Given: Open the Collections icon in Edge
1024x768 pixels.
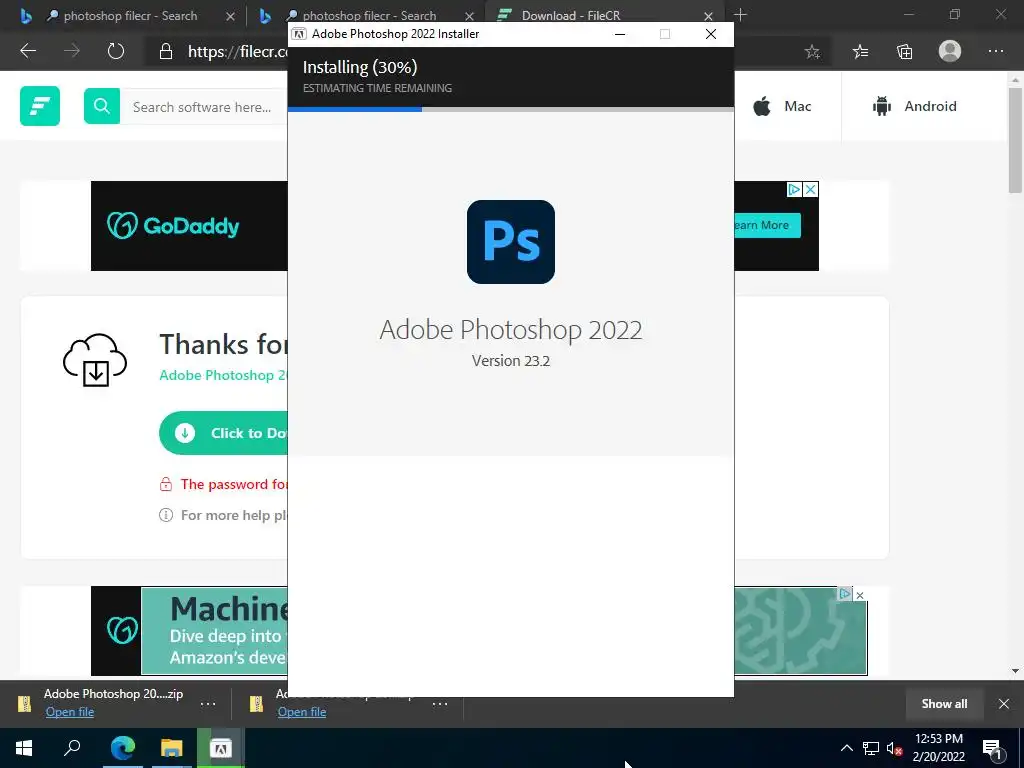Looking at the screenshot, I should [904, 51].
